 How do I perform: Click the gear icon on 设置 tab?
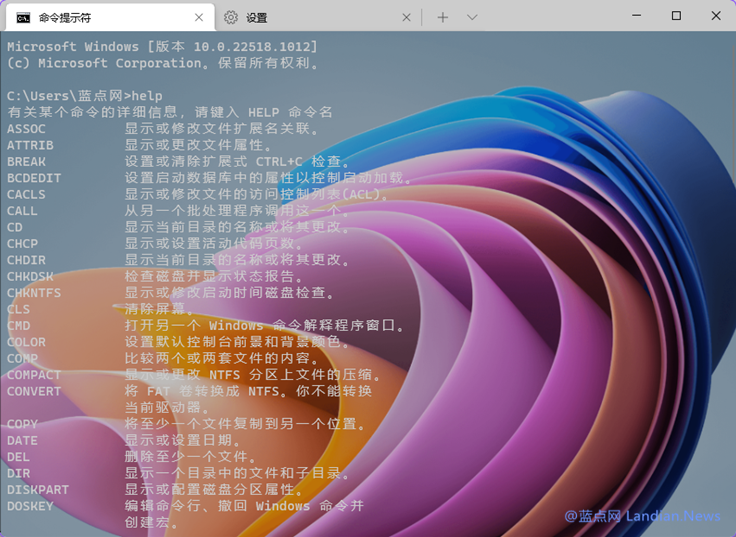(230, 18)
